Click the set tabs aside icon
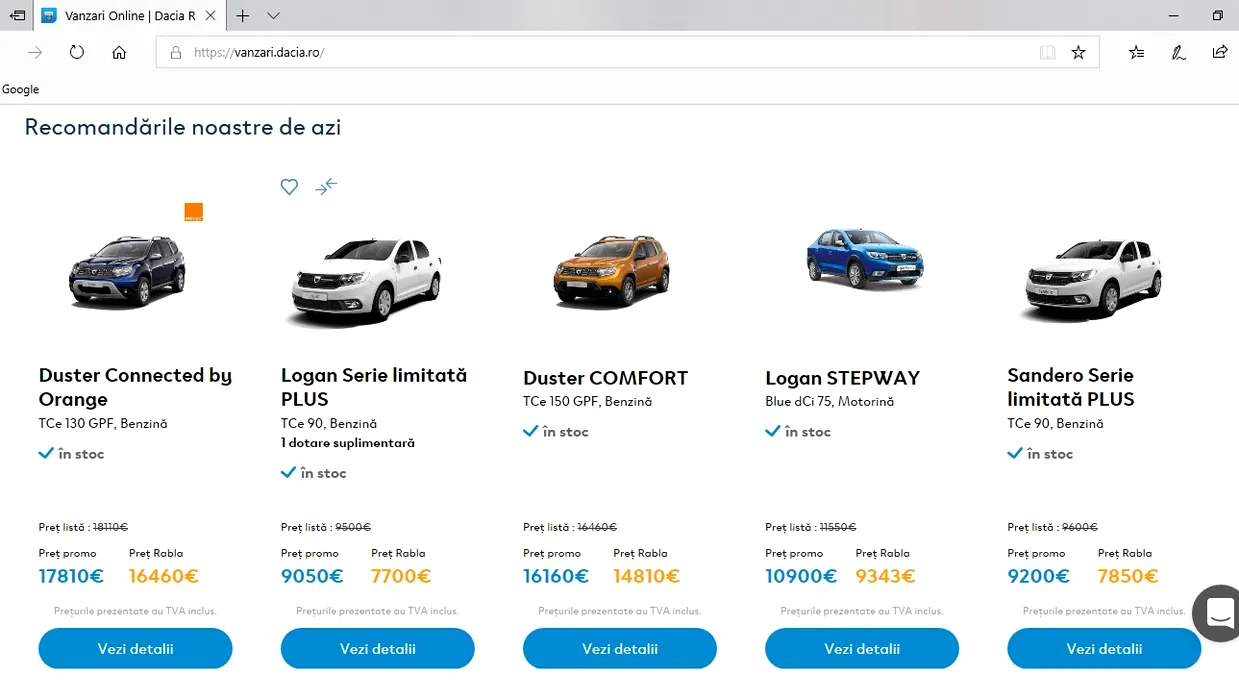 (17, 16)
